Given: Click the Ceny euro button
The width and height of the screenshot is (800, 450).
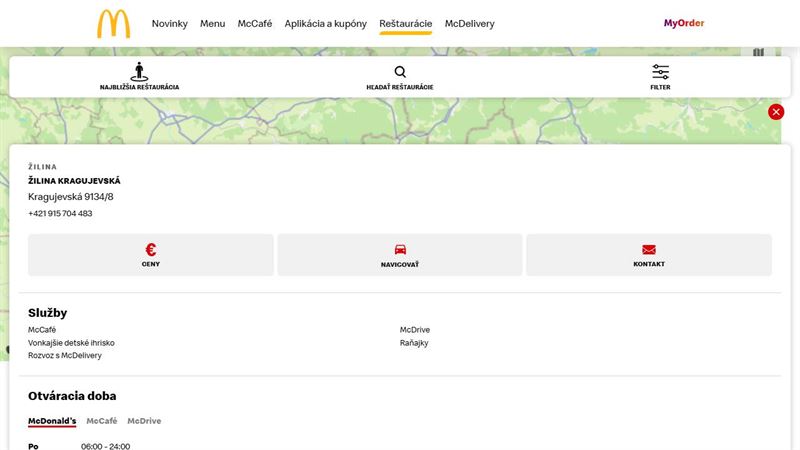Looking at the screenshot, I should pos(151,255).
